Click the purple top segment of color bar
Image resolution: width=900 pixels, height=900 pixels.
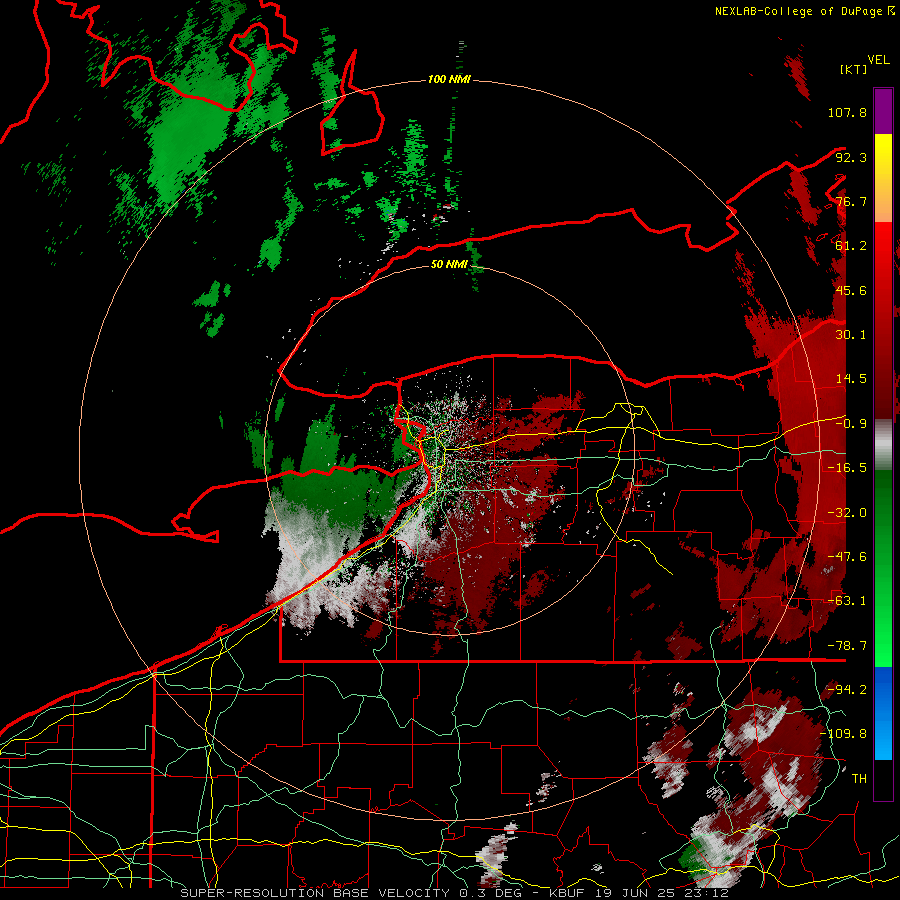883,111
